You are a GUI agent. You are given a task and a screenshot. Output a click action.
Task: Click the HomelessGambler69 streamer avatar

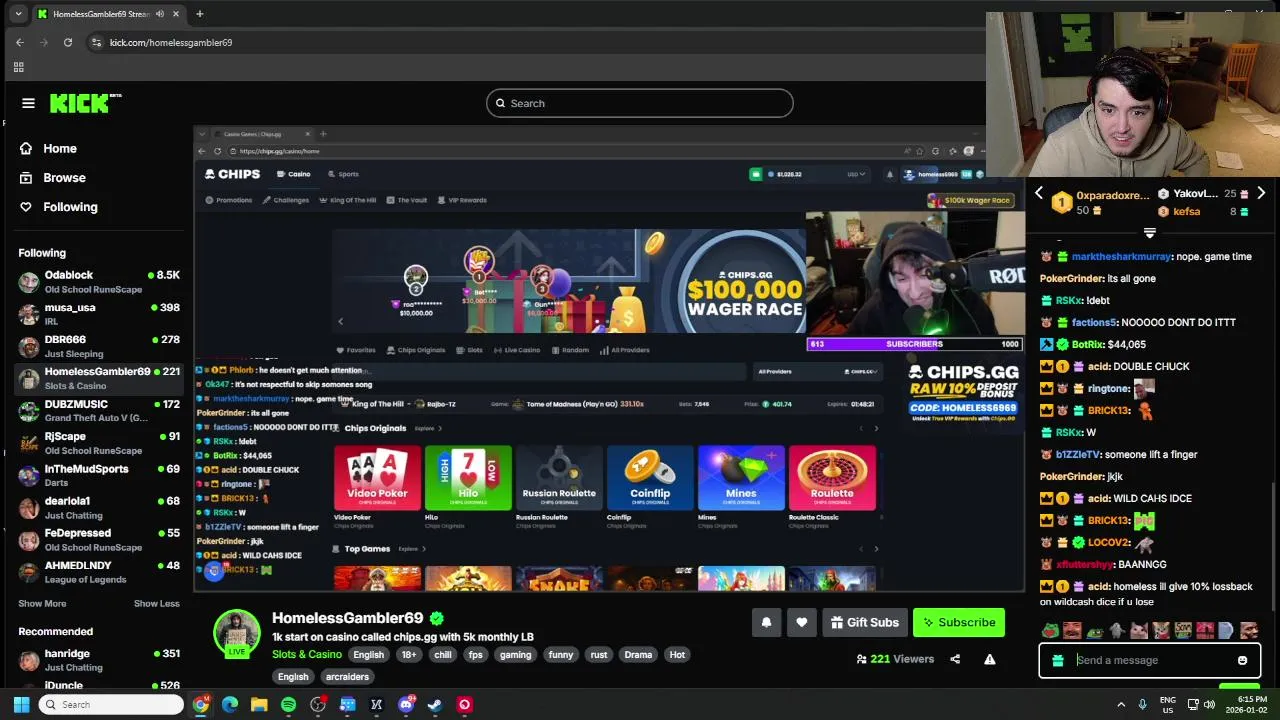click(237, 633)
